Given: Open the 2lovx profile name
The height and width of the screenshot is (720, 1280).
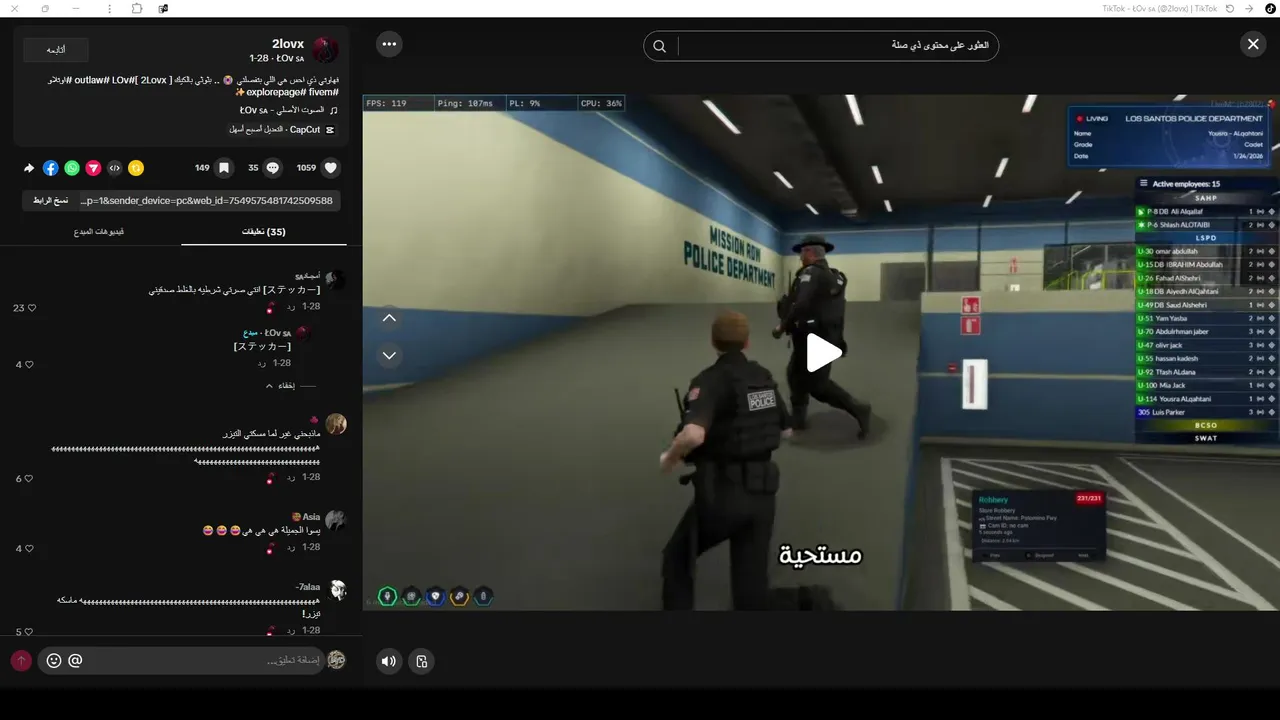Looking at the screenshot, I should click(288, 44).
